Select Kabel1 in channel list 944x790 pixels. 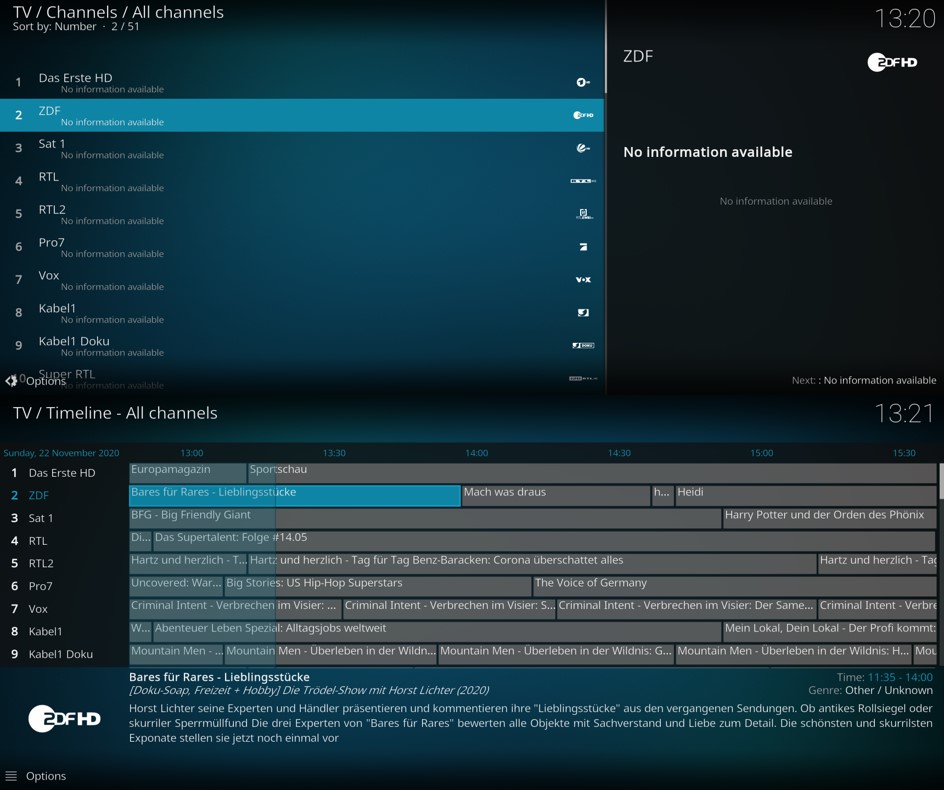pos(302,313)
